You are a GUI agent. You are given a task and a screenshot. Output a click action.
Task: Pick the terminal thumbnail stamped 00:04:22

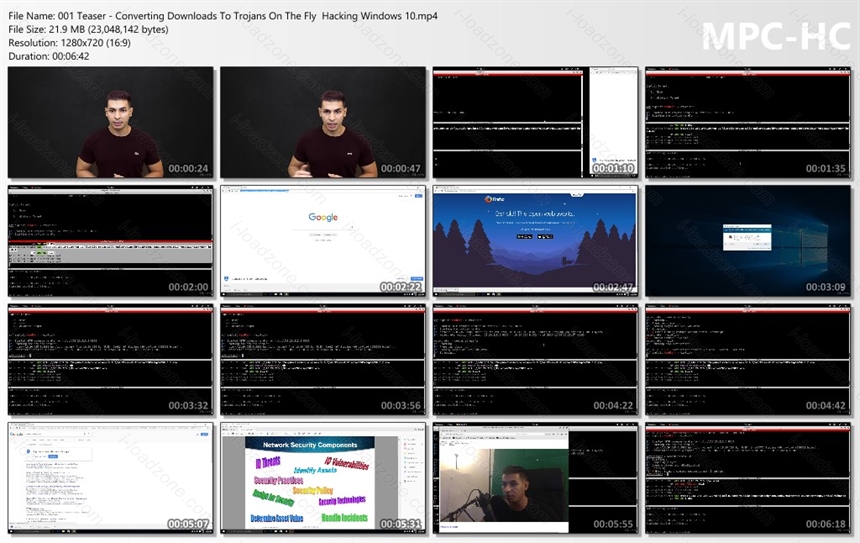pyautogui.click(x=535, y=360)
